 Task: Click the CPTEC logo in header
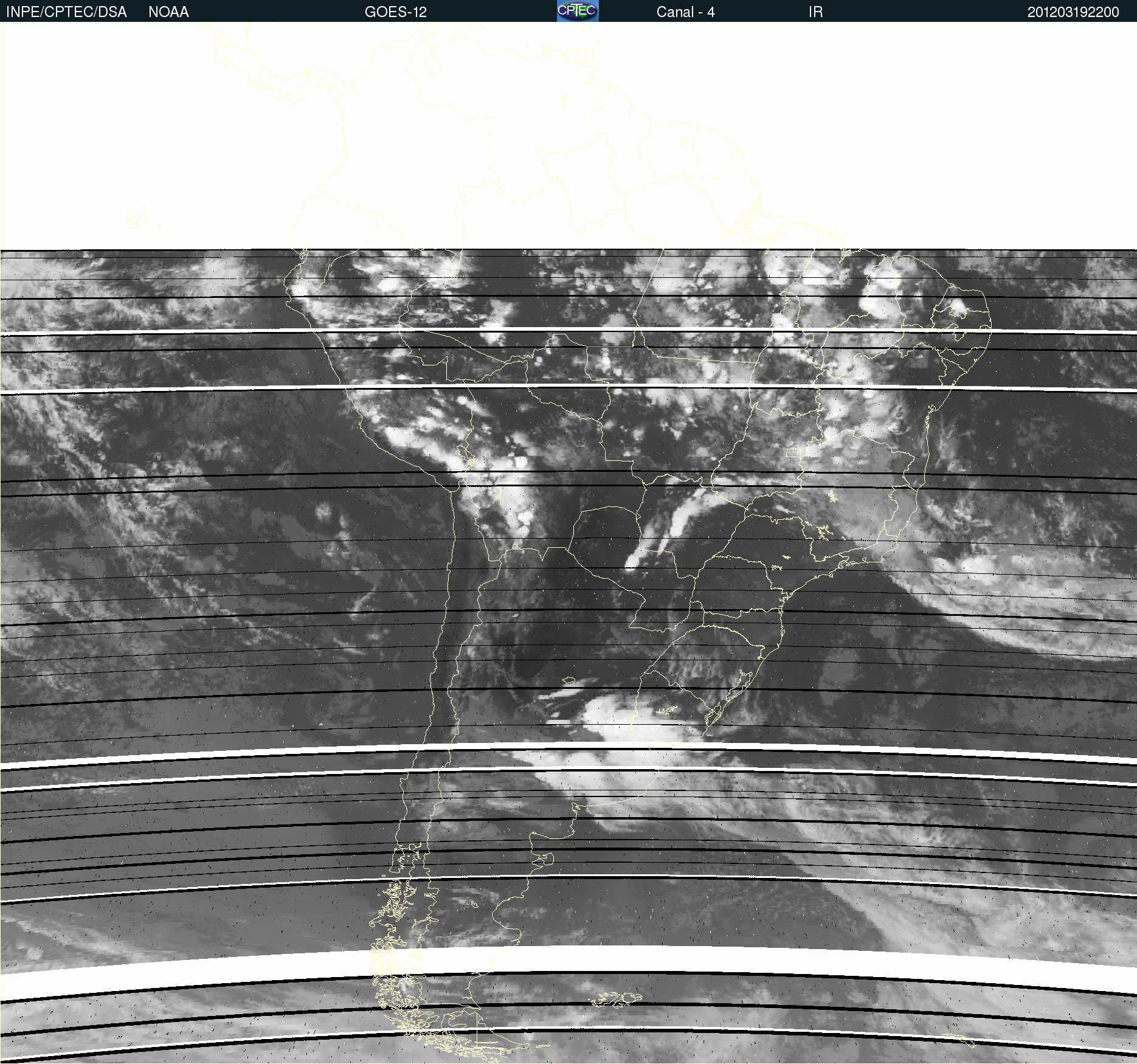(577, 11)
